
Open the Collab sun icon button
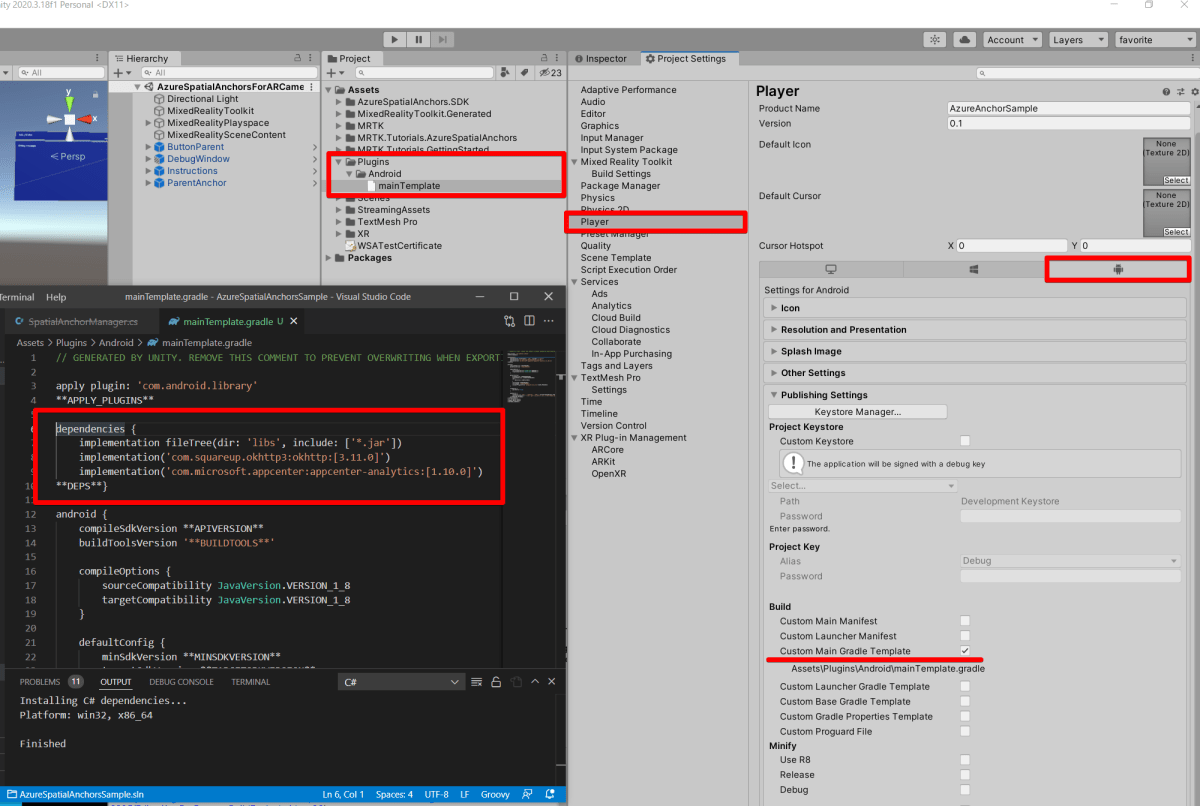[935, 39]
